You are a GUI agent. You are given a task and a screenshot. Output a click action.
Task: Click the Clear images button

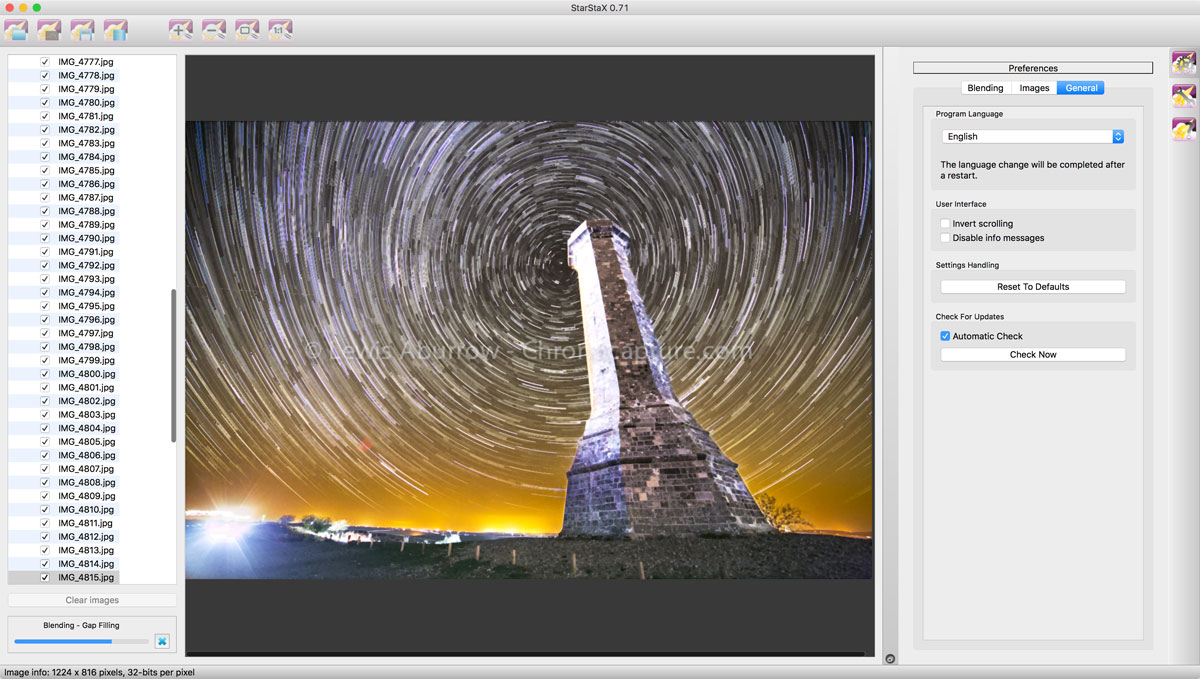(x=92, y=600)
